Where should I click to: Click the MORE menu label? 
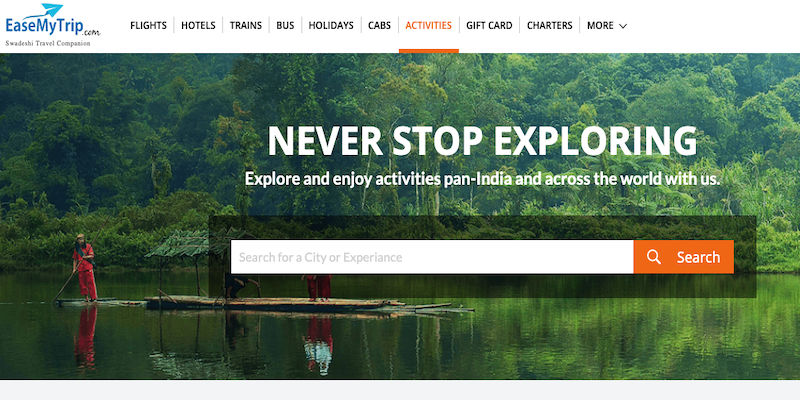(x=600, y=26)
